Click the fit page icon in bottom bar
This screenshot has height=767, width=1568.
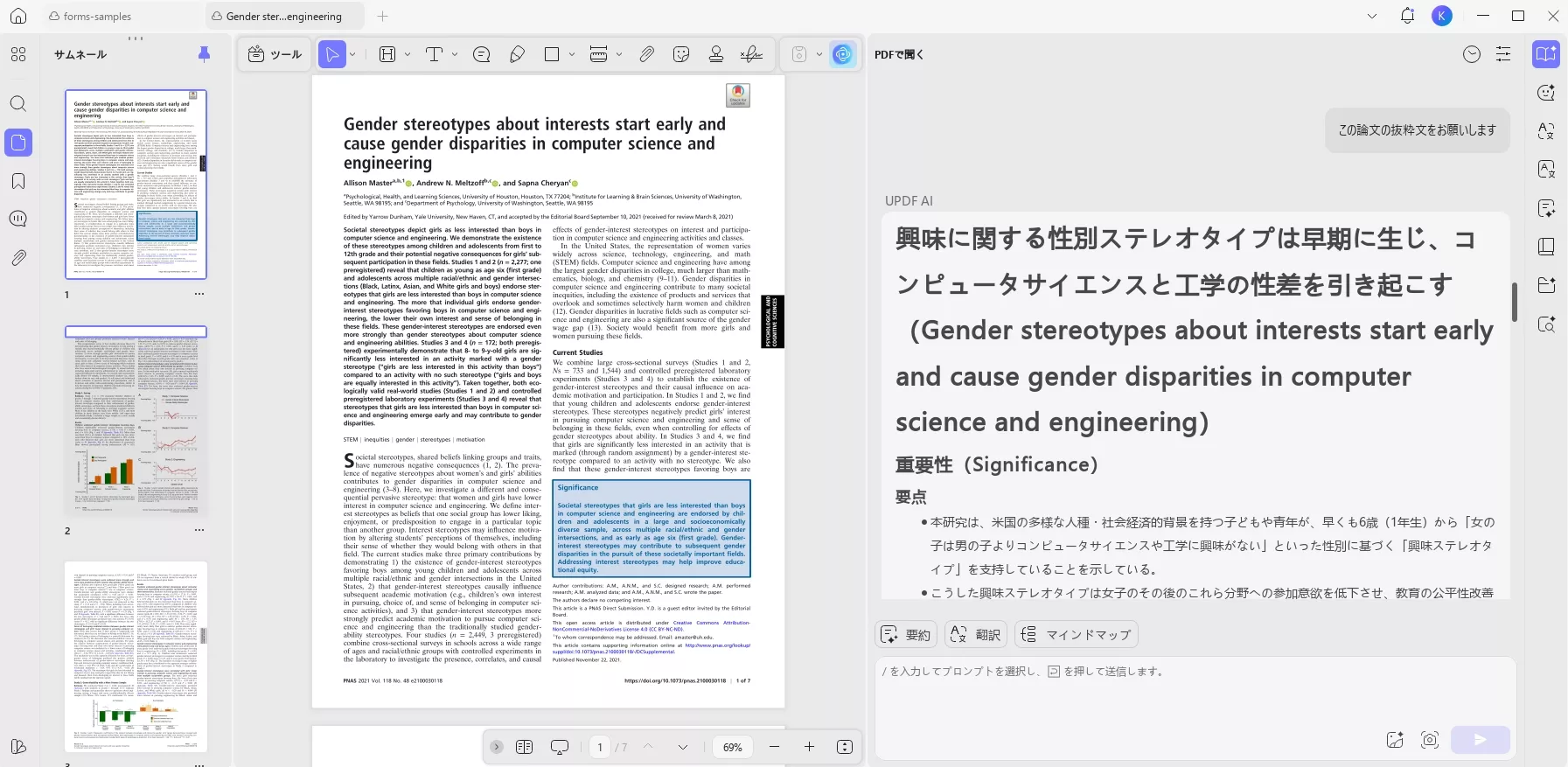(845, 747)
